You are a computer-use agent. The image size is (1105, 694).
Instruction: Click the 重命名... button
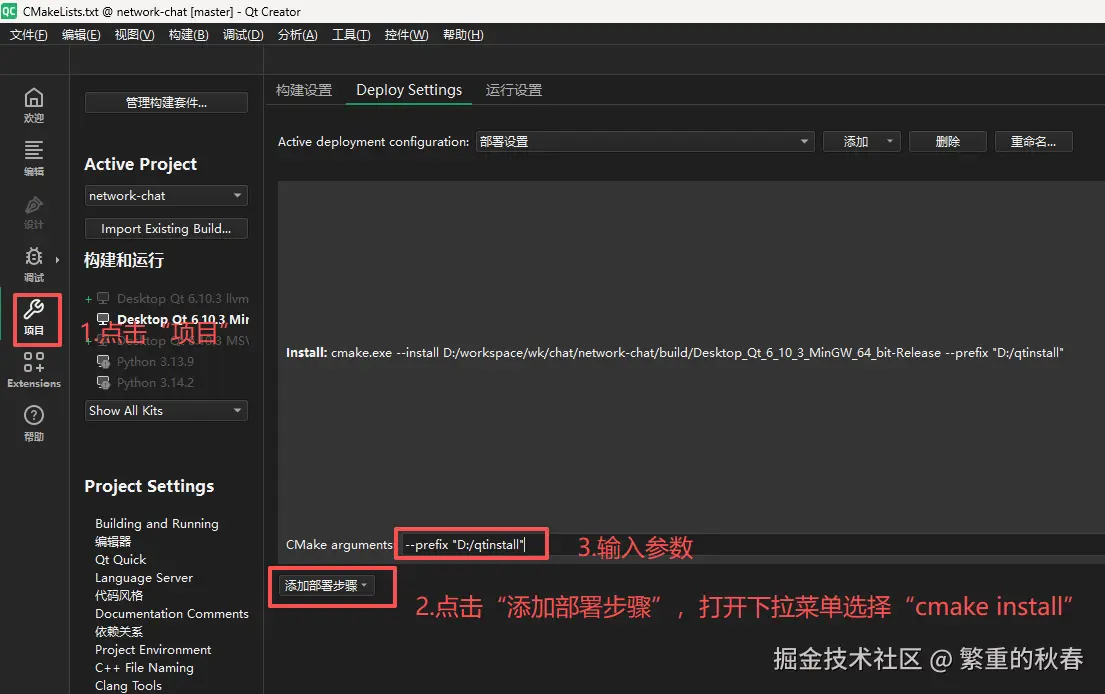(x=1034, y=142)
